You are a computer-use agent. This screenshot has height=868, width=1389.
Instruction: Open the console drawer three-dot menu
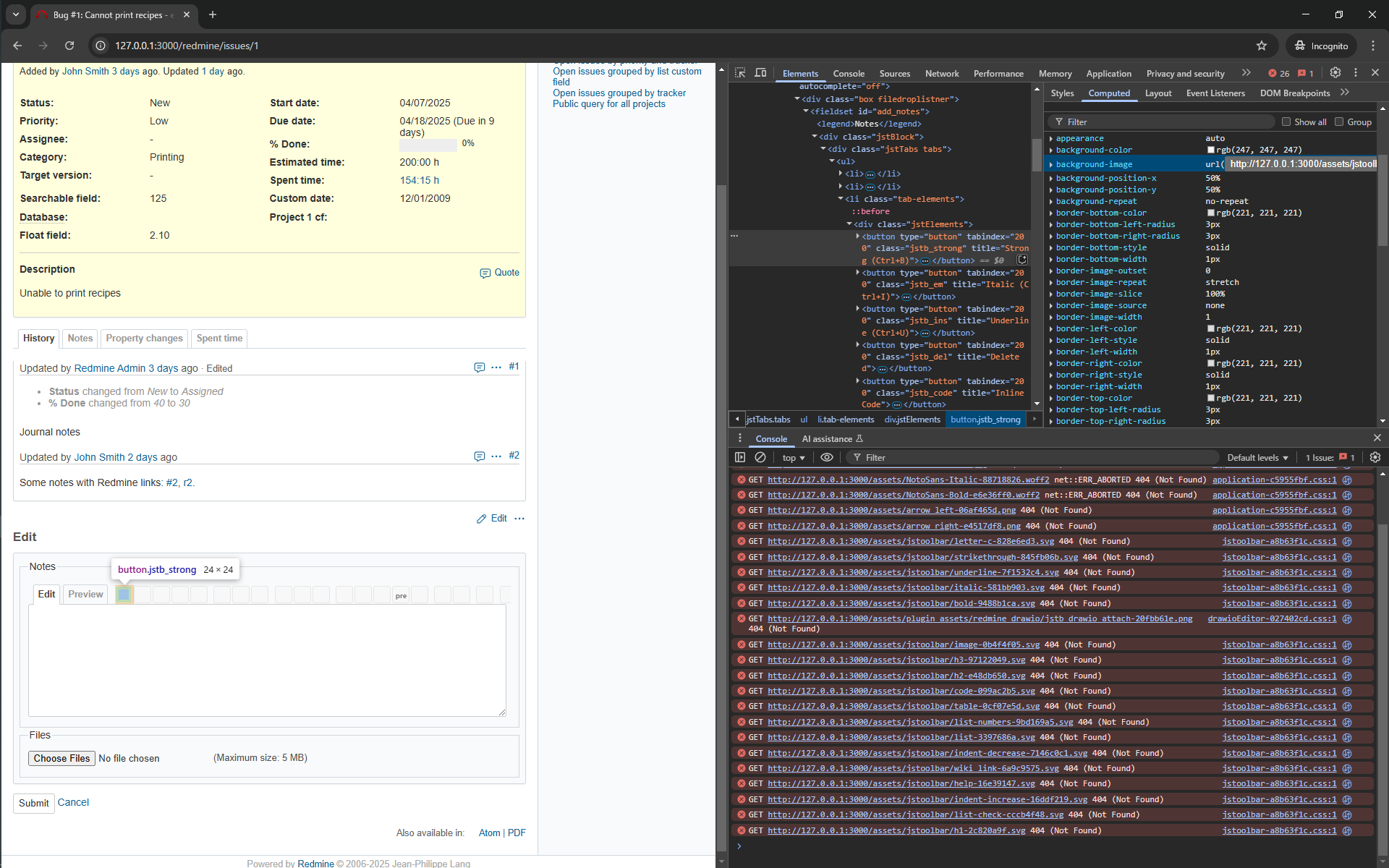click(x=739, y=438)
